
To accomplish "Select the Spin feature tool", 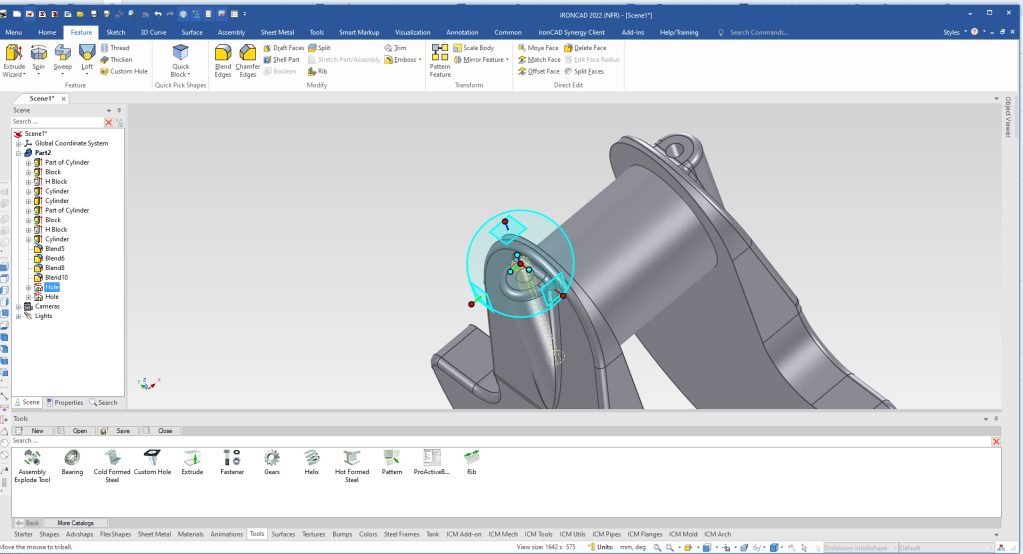I will coord(38,53).
